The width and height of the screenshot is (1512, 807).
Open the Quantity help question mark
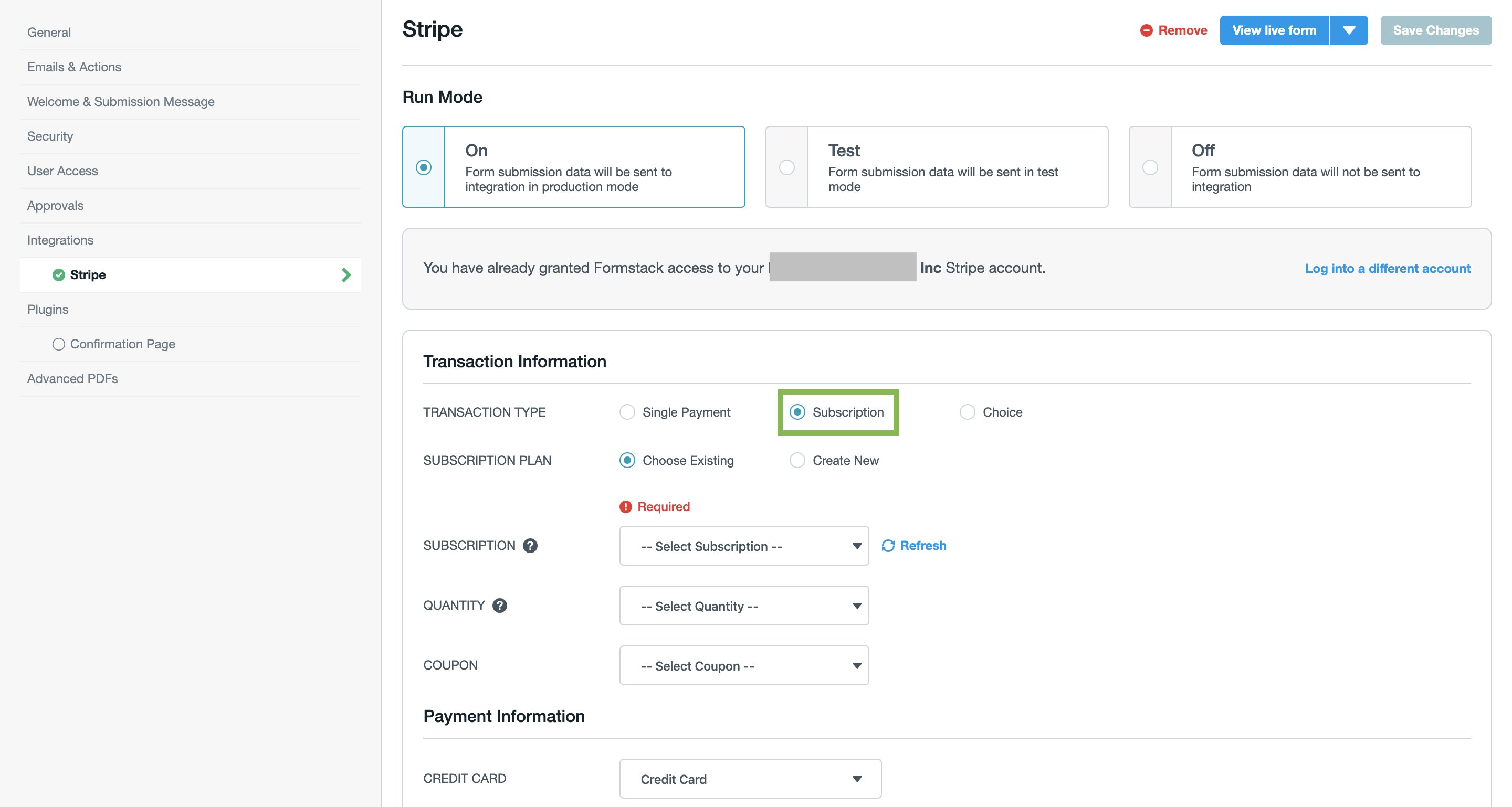click(499, 606)
